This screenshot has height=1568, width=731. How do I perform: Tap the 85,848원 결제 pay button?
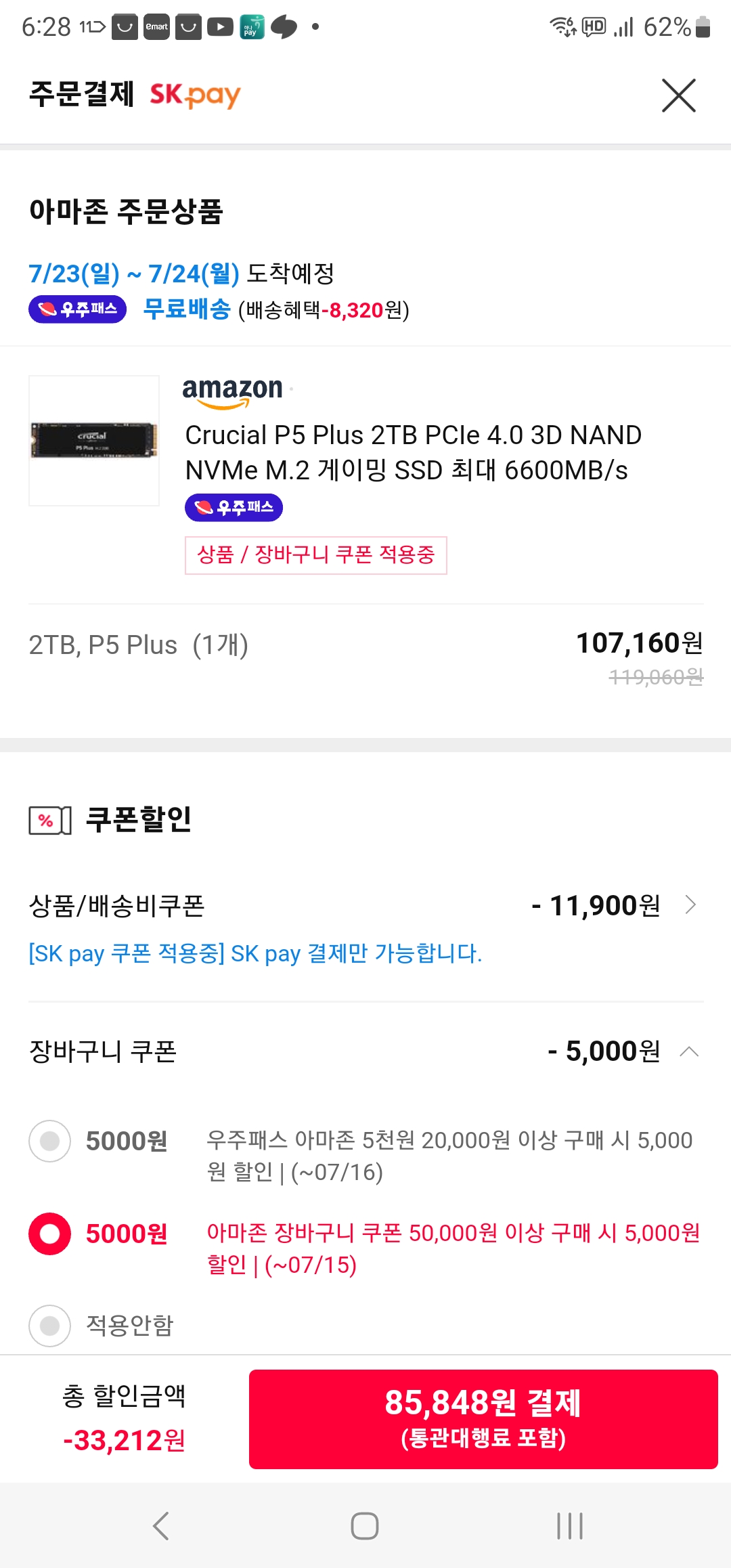[483, 1419]
